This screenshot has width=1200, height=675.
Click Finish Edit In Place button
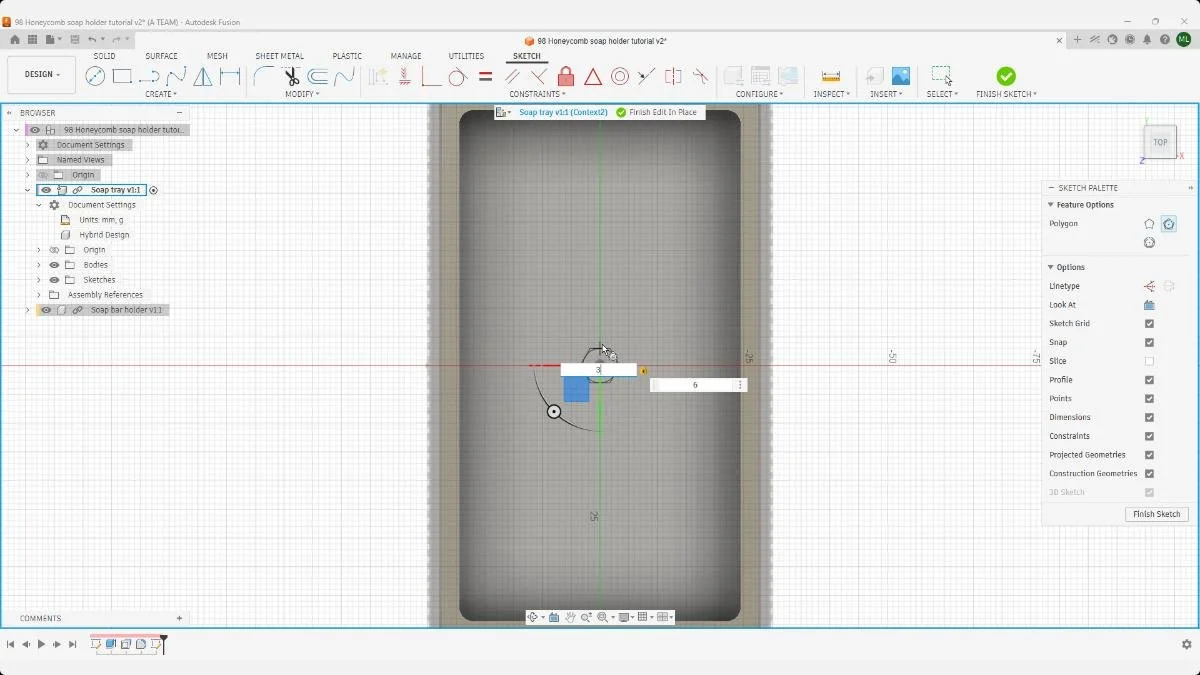click(x=656, y=113)
